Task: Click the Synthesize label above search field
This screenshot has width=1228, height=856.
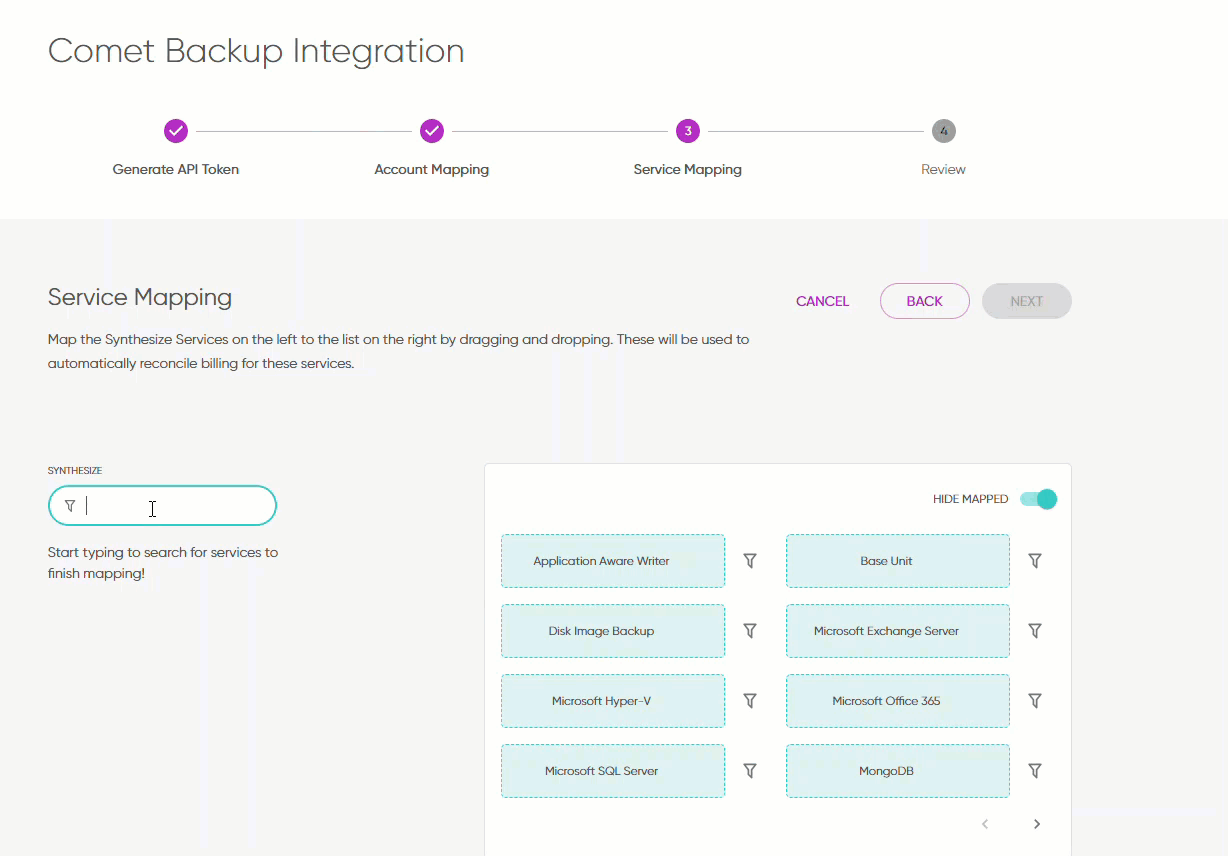Action: click(75, 470)
